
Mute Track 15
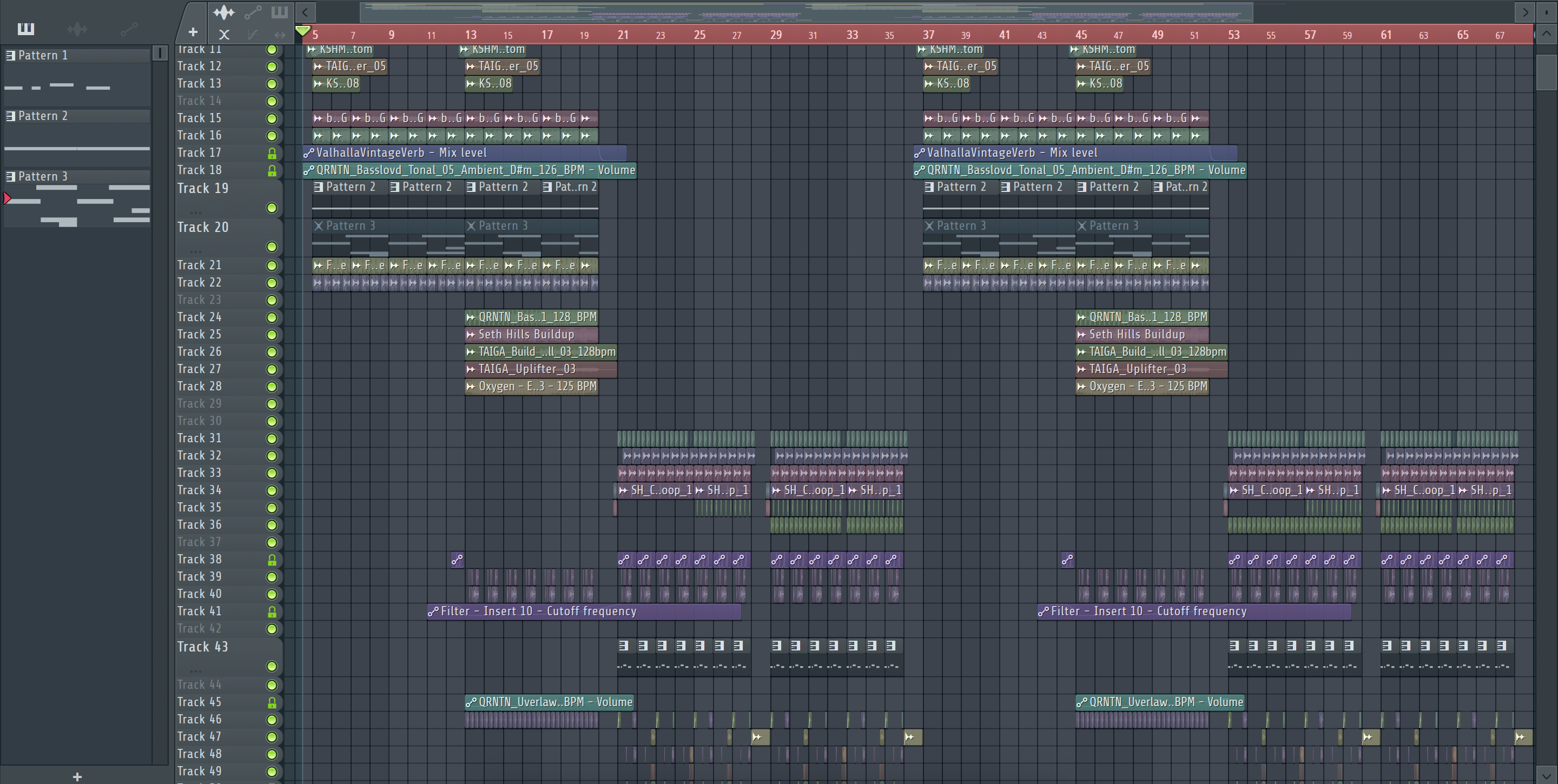(x=272, y=118)
